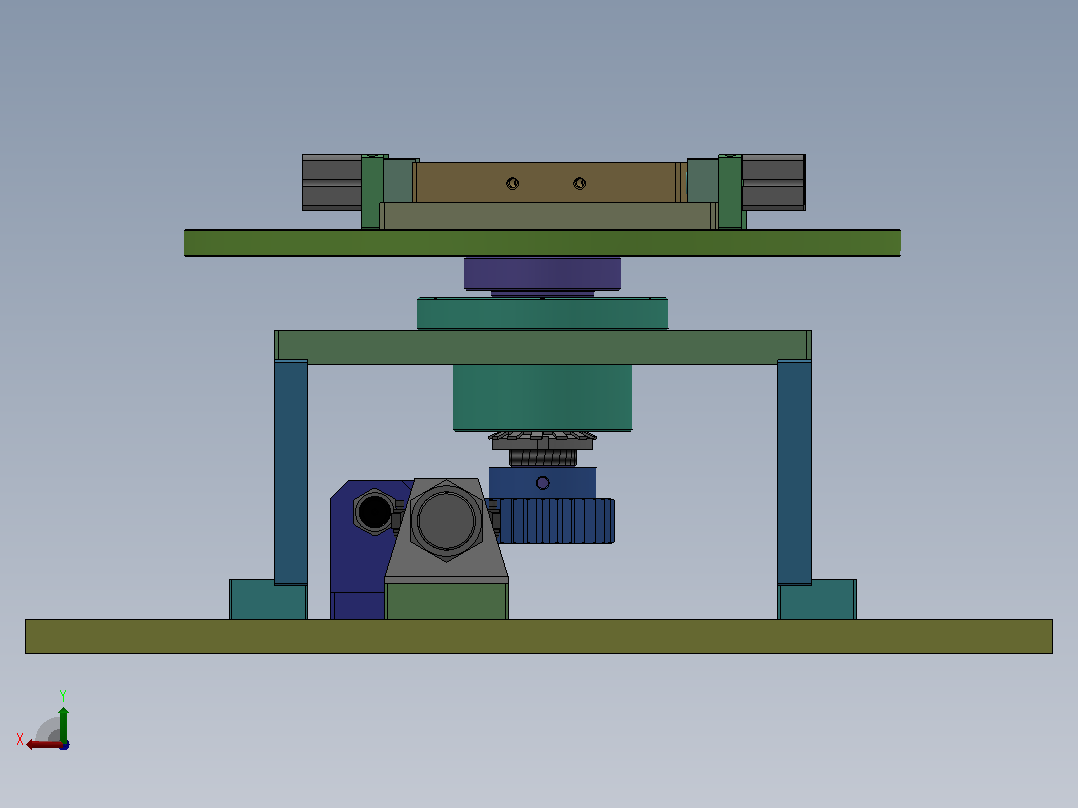Viewport: 1078px width, 808px height.
Task: Select the olive base plate at the bottom
Action: 539,636
